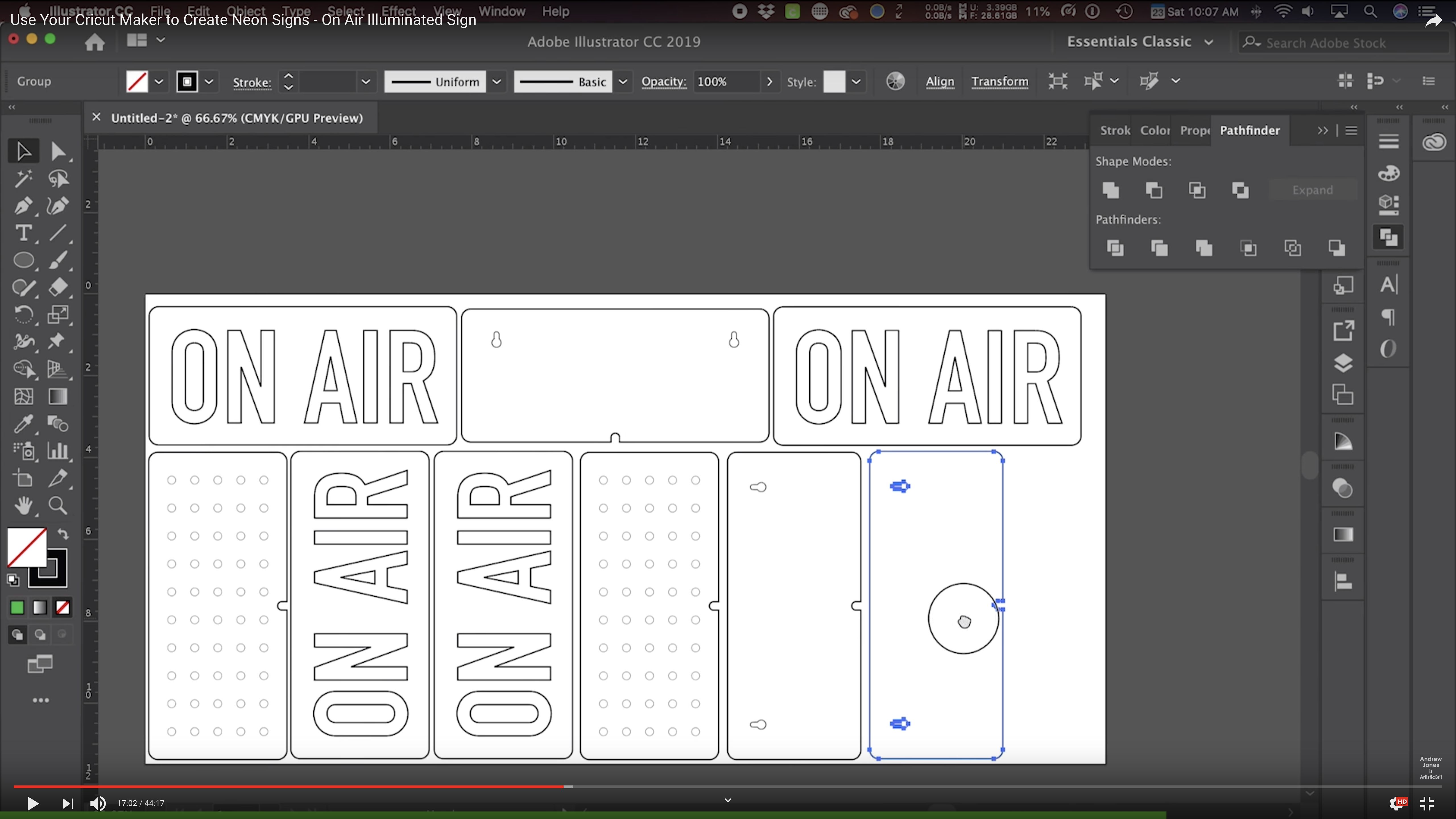Select the Rotate tool
The image size is (1456, 819).
(x=23, y=314)
